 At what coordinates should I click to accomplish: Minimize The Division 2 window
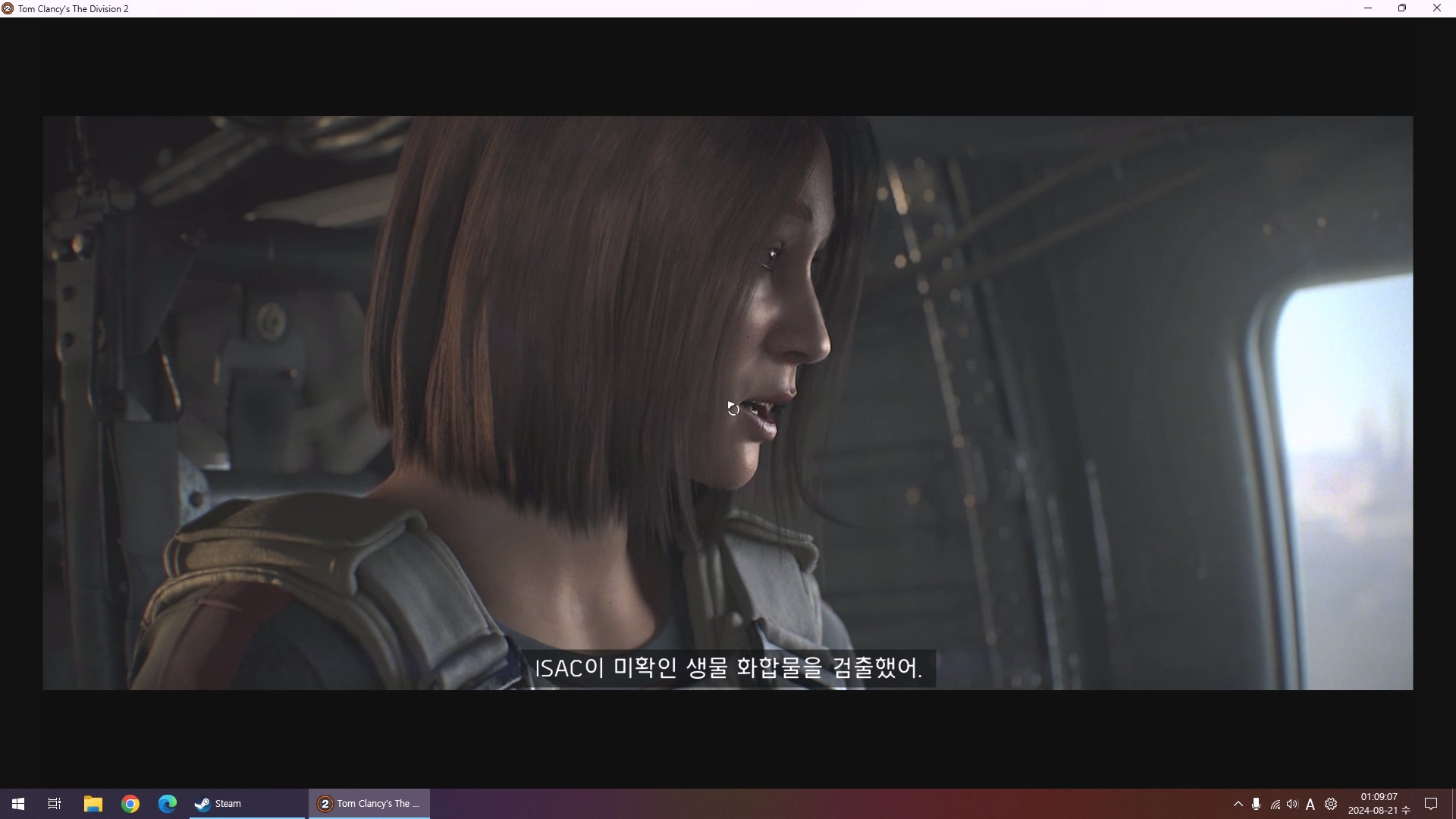(x=1368, y=8)
